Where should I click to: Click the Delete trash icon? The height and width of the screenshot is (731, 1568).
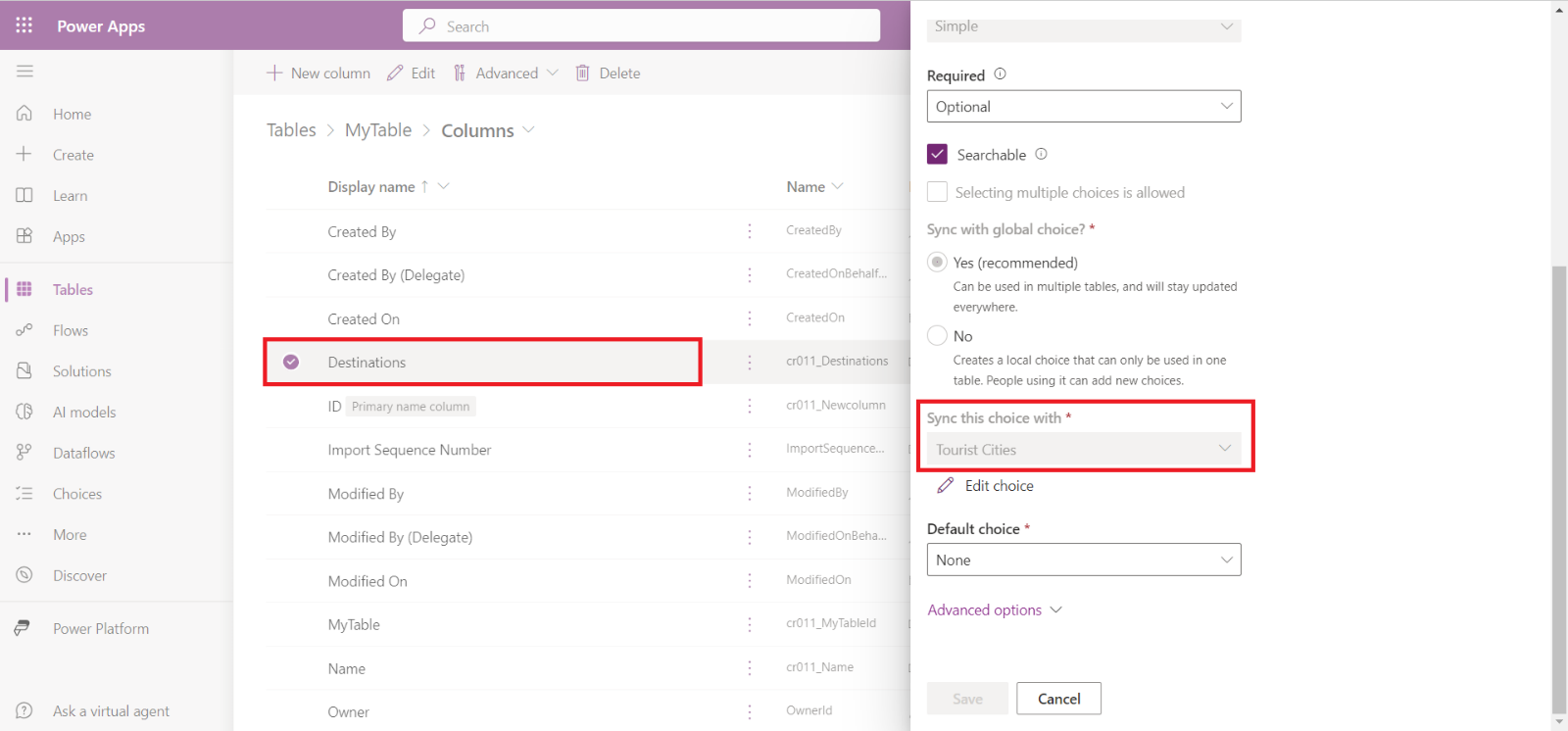point(583,73)
